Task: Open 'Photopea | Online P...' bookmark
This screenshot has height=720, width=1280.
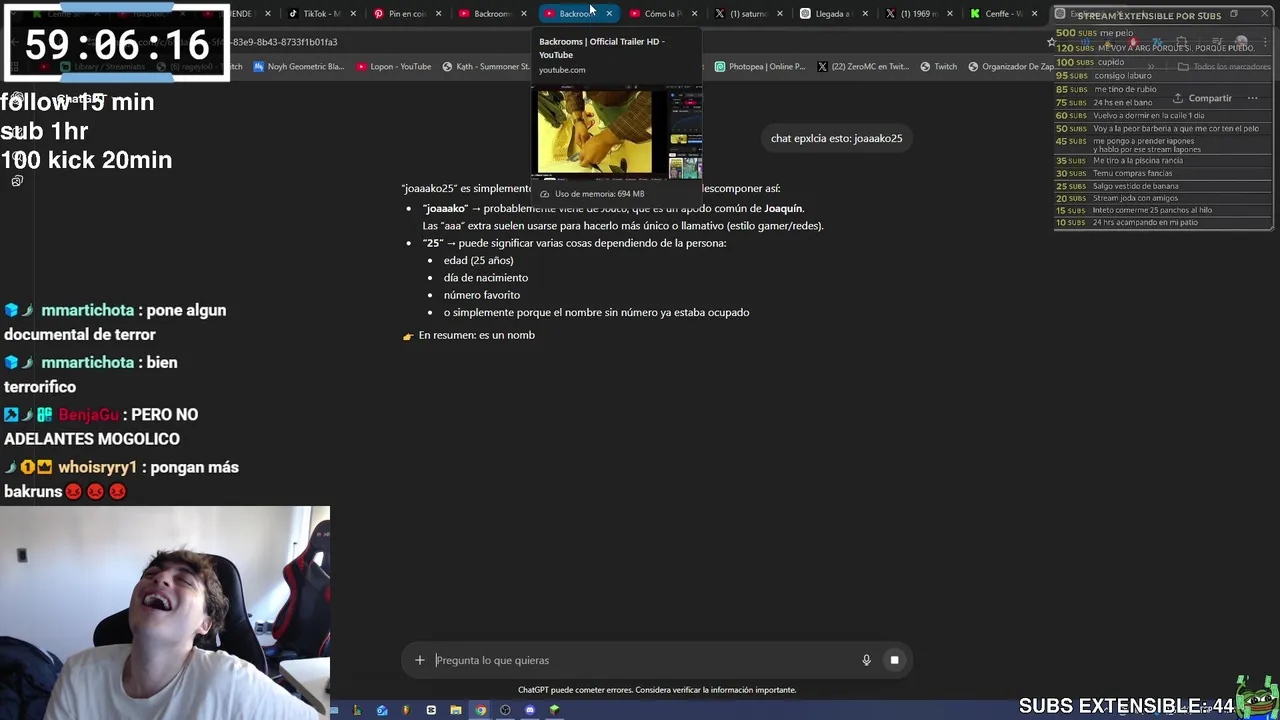Action: coord(759,67)
